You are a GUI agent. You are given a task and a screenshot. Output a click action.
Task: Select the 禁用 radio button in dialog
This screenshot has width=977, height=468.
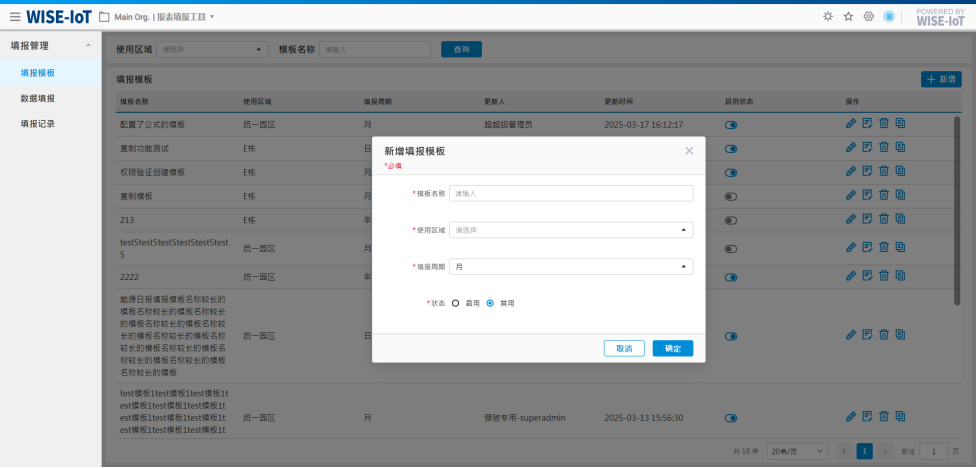tap(490, 303)
